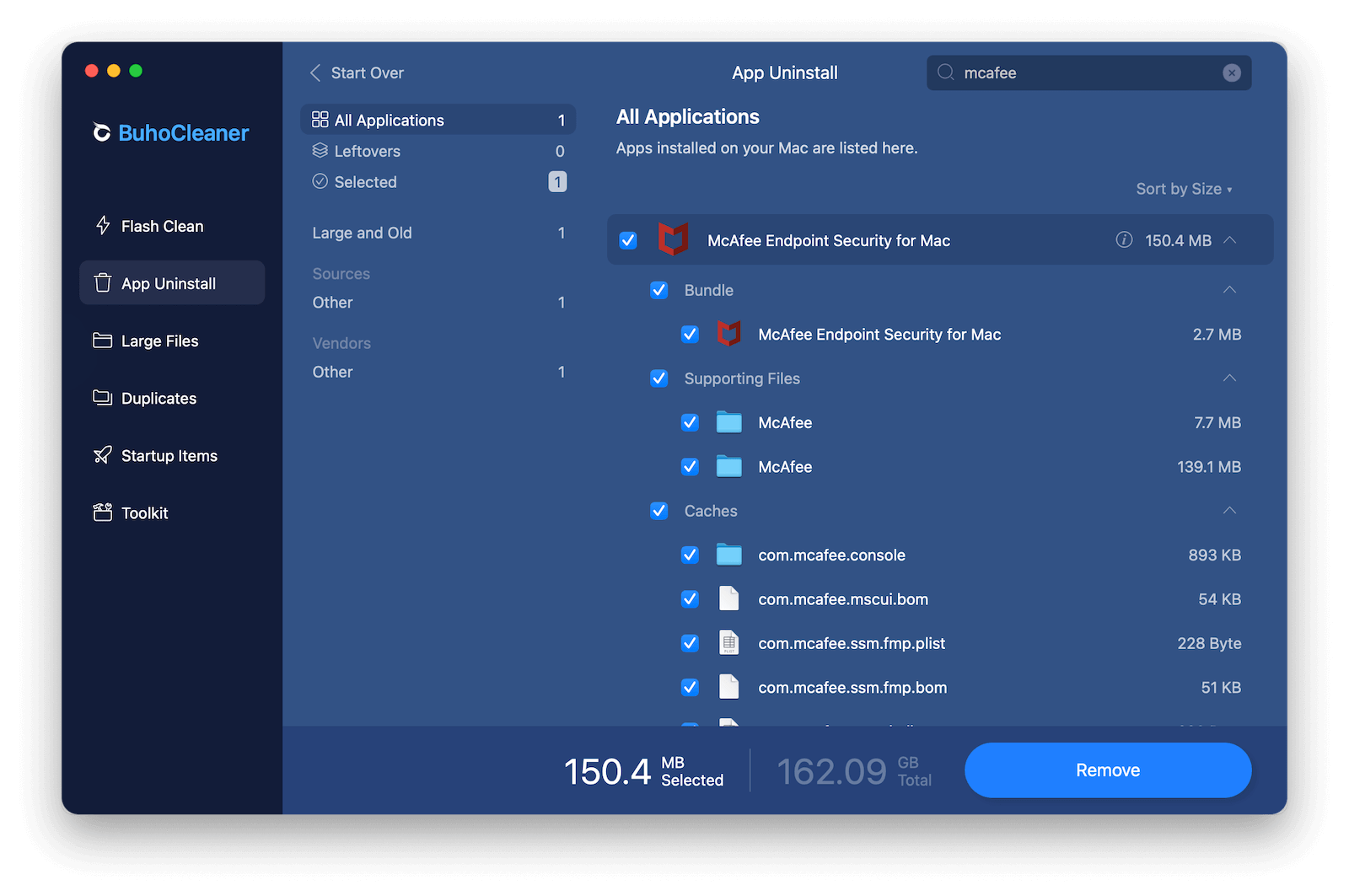The width and height of the screenshot is (1349, 896).
Task: Open Large Files folder icon
Action: pyautogui.click(x=103, y=340)
